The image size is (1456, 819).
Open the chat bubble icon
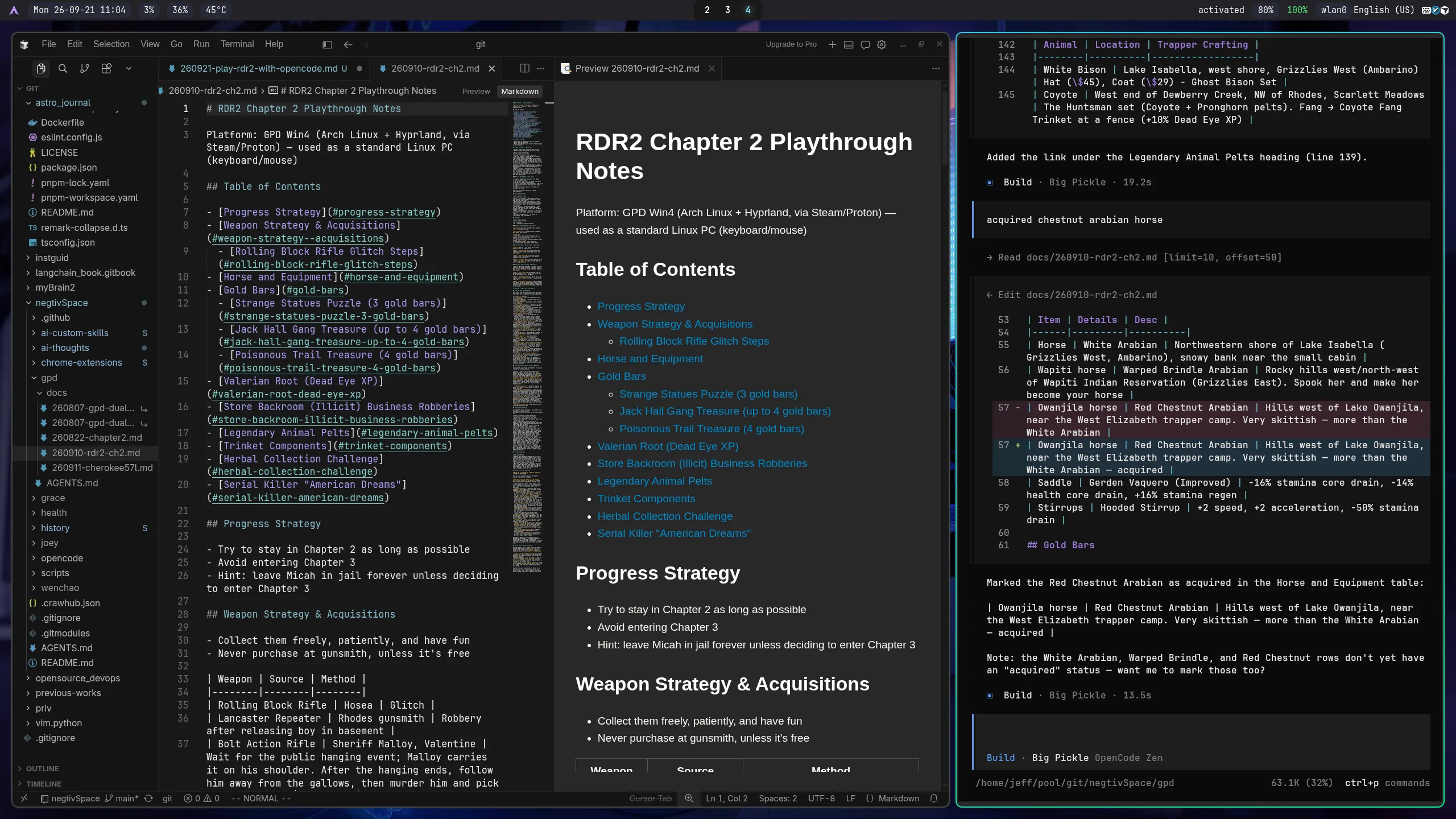[x=865, y=44]
